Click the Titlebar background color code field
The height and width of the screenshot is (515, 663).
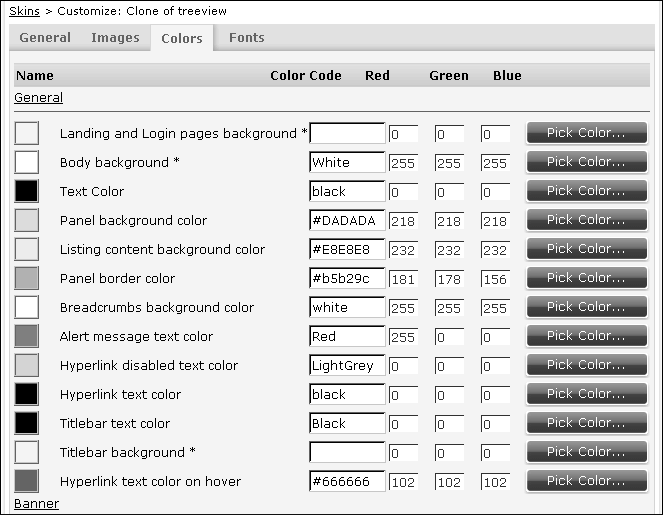tap(347, 452)
